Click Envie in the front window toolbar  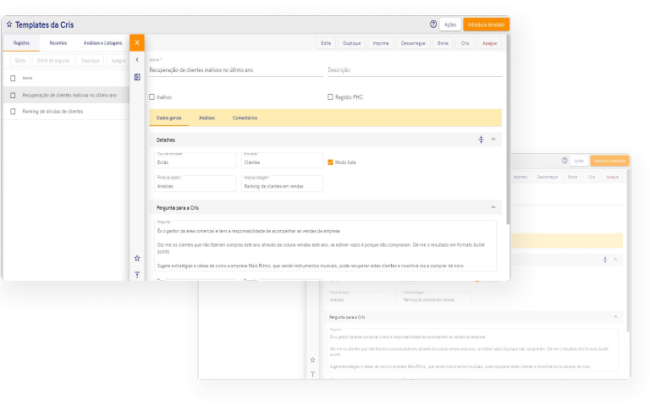point(443,43)
